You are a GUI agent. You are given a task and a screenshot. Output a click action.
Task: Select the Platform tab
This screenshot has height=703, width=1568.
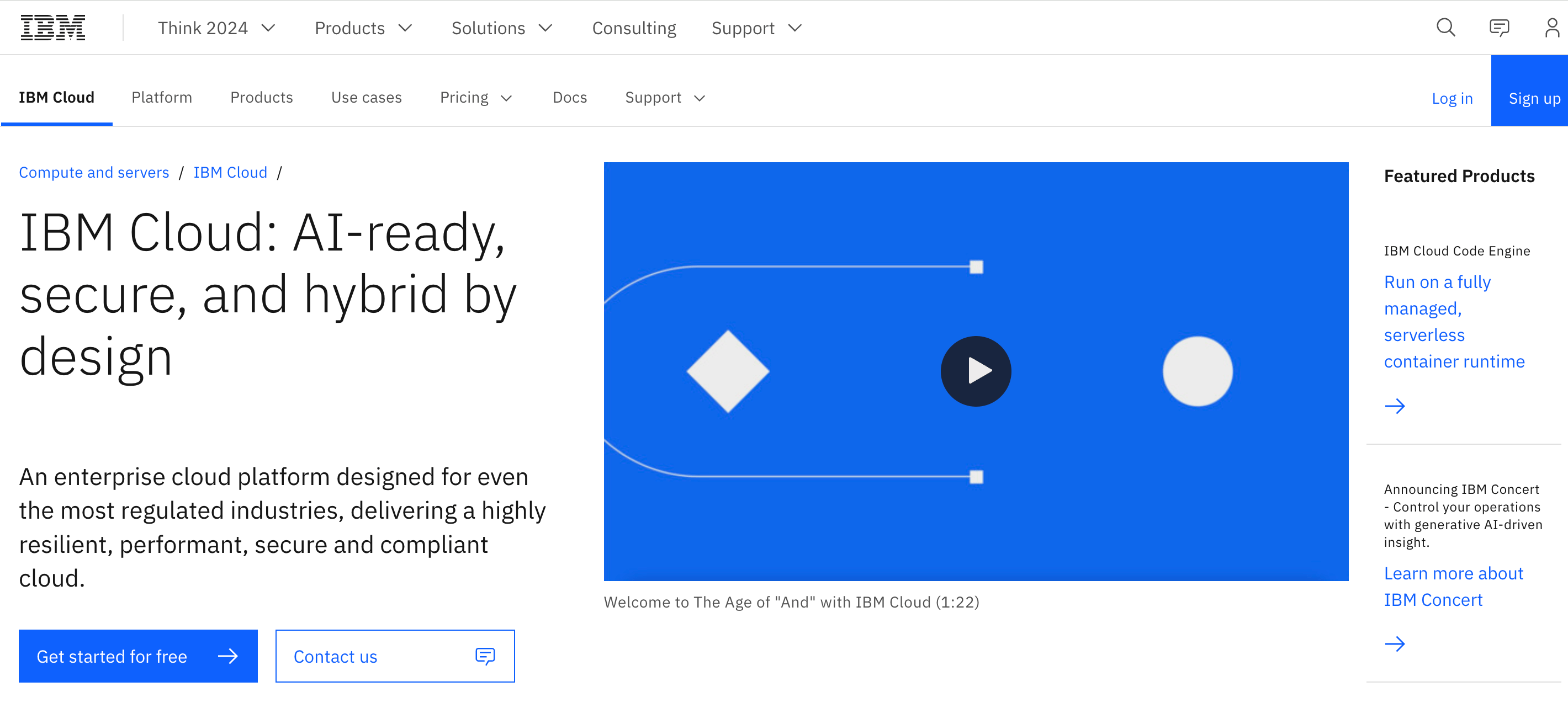162,98
